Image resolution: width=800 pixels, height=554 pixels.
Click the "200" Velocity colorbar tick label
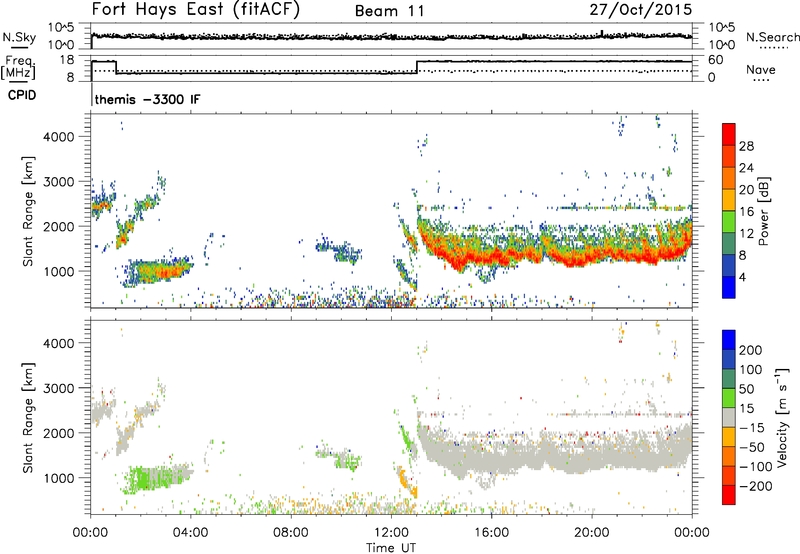coord(751,350)
